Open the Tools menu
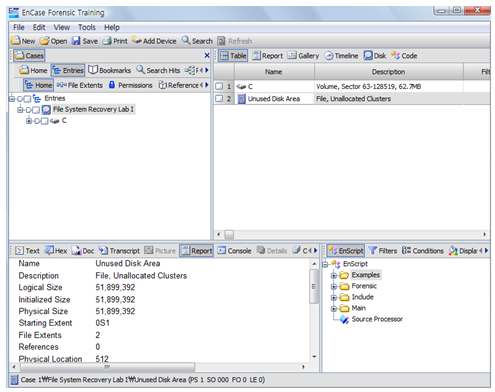 (87, 27)
